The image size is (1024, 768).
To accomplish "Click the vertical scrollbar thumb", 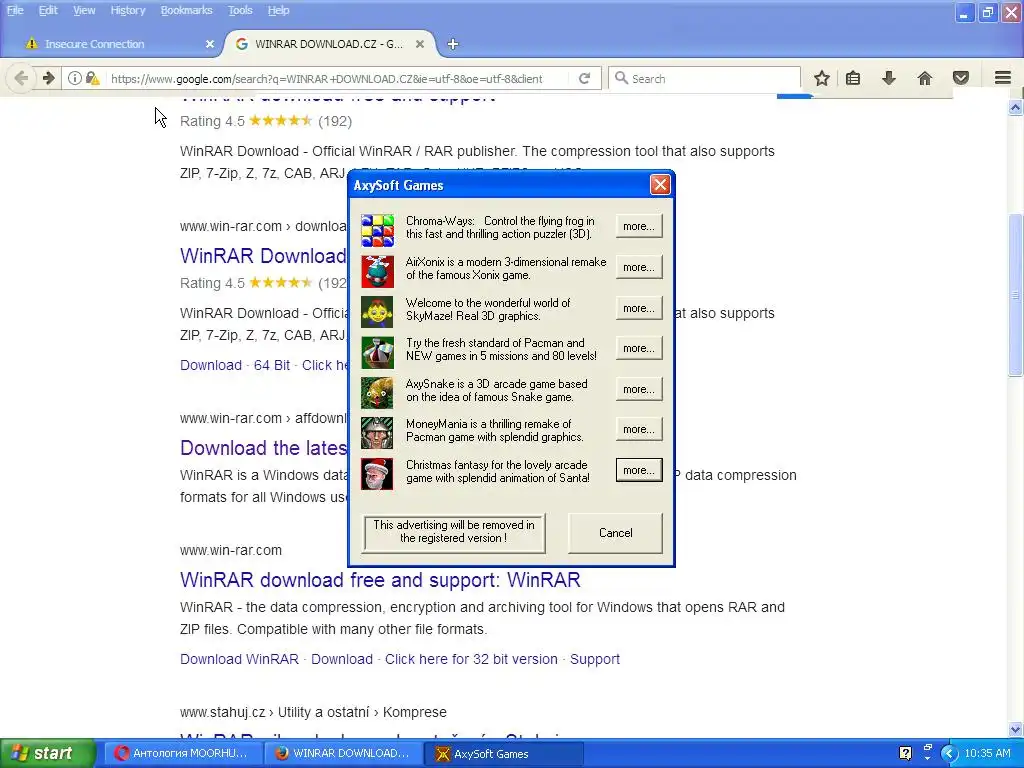I will 1016,295.
